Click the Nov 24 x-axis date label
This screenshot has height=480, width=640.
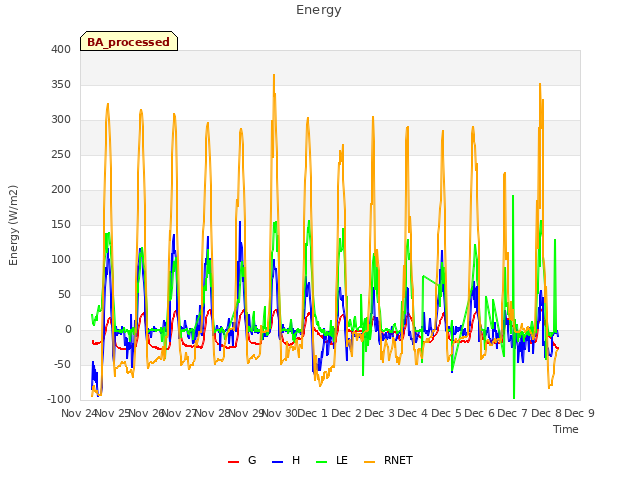pos(78,413)
